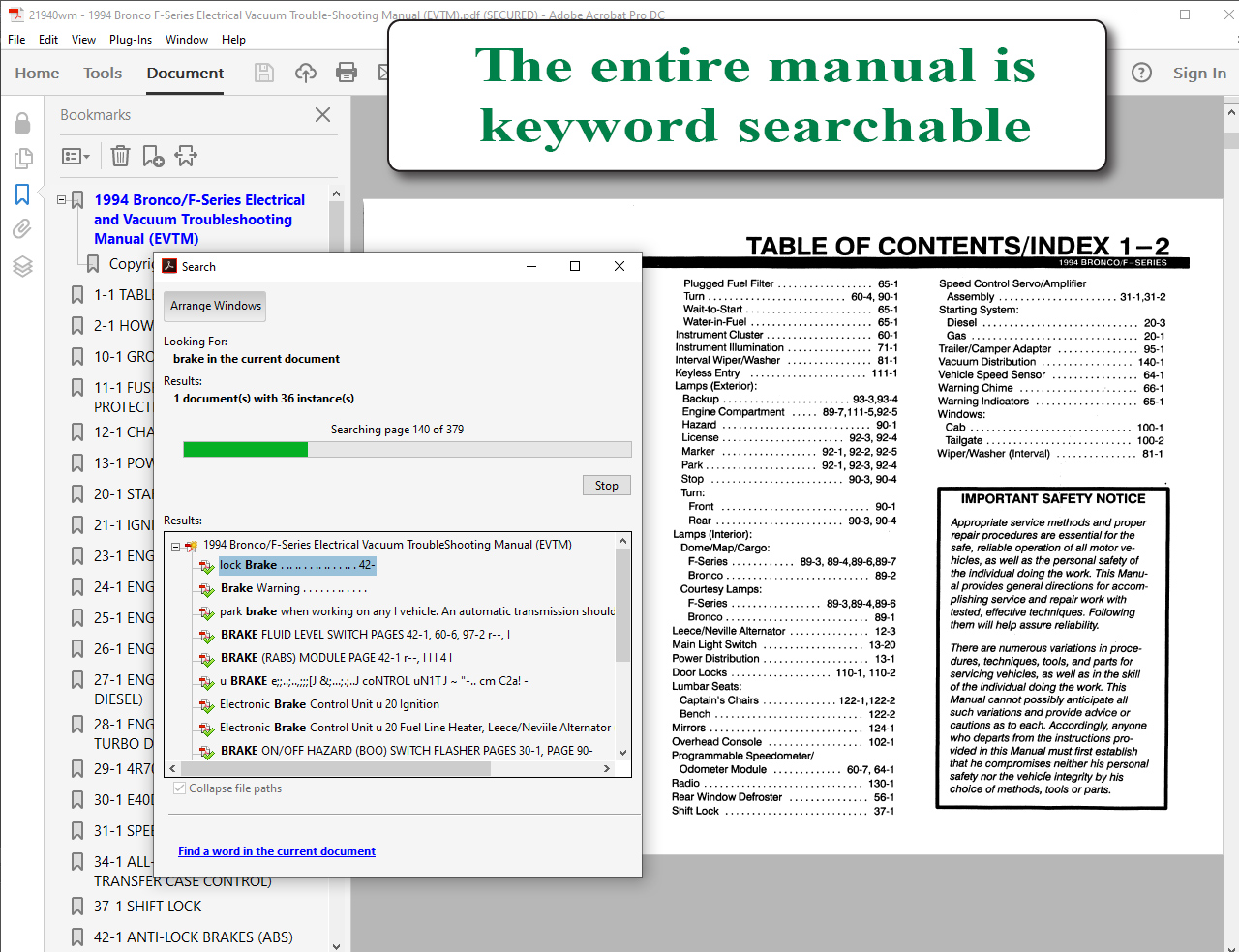
Task: Click the Adobe Acrobat title bar PDF icon
Action: click(x=15, y=15)
